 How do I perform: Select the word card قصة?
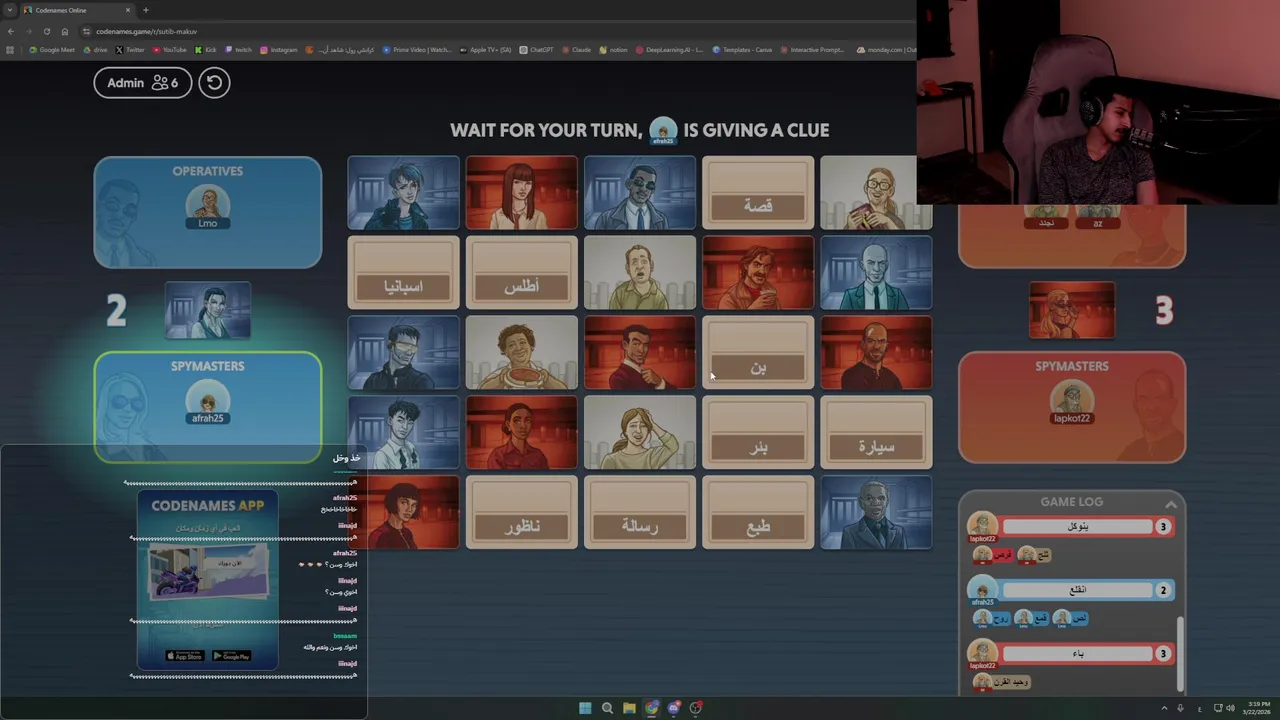[758, 193]
